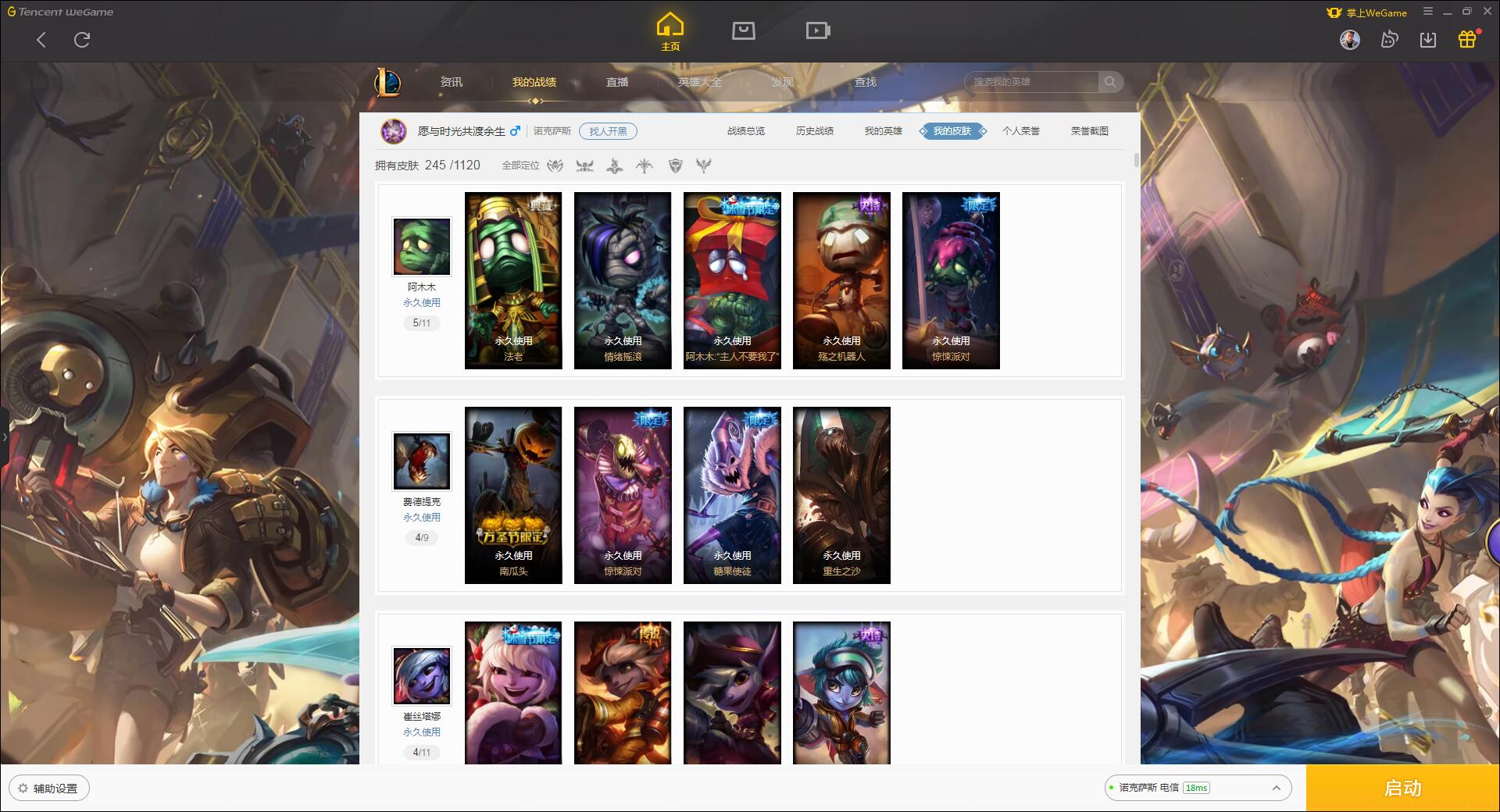This screenshot has width=1500, height=812.
Task: Select 全部定位 filter
Action: click(520, 166)
